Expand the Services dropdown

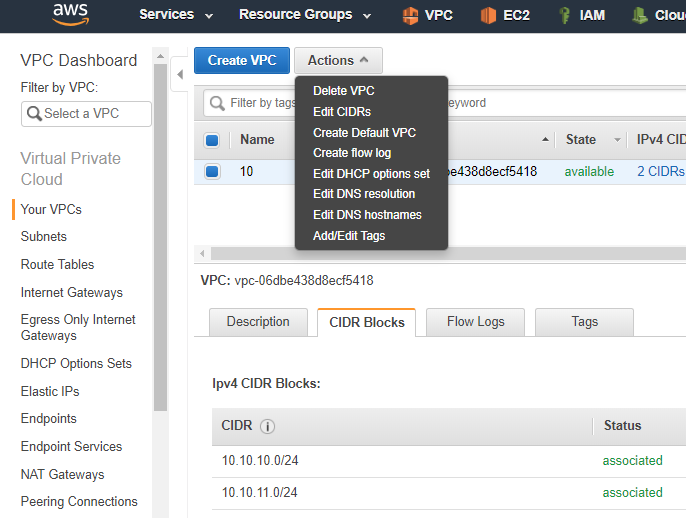[x=176, y=14]
